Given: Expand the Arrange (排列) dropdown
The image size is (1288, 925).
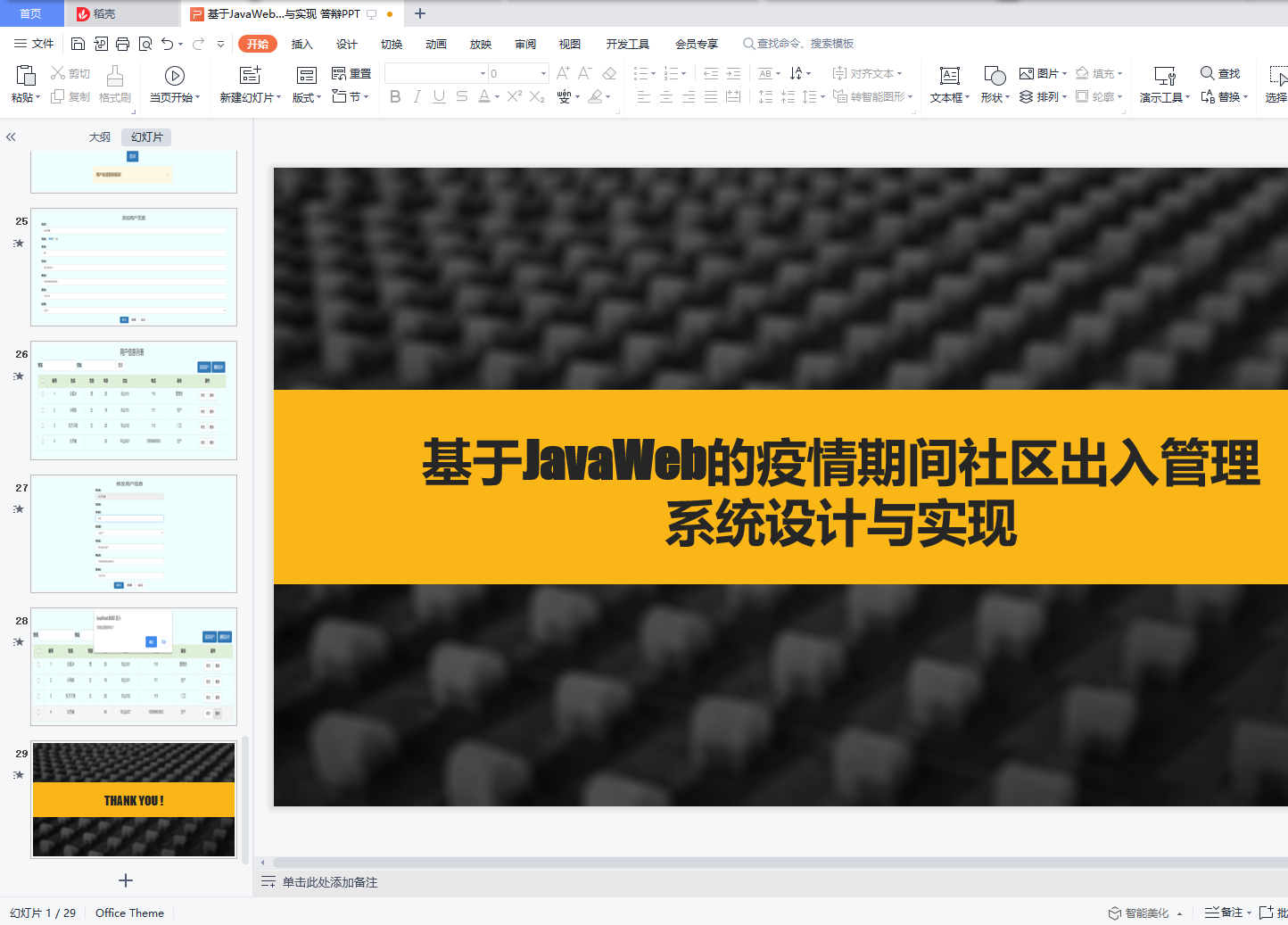Looking at the screenshot, I should [x=1044, y=96].
